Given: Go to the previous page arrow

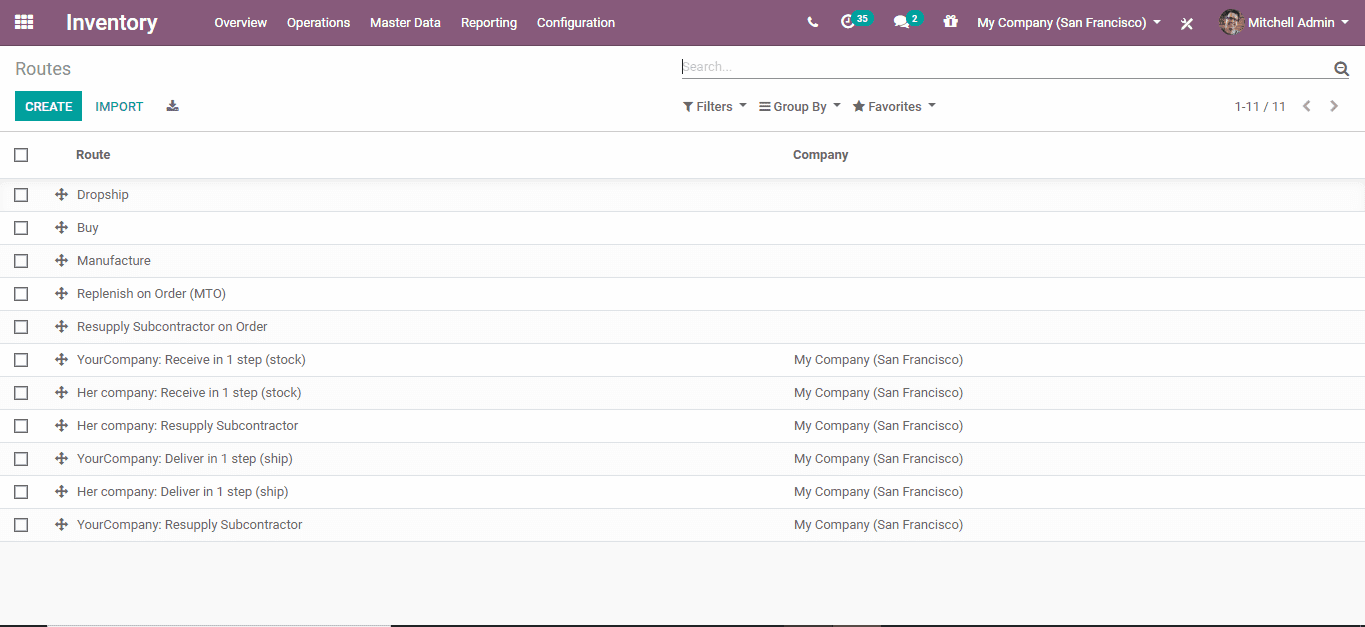Looking at the screenshot, I should coord(1306,106).
